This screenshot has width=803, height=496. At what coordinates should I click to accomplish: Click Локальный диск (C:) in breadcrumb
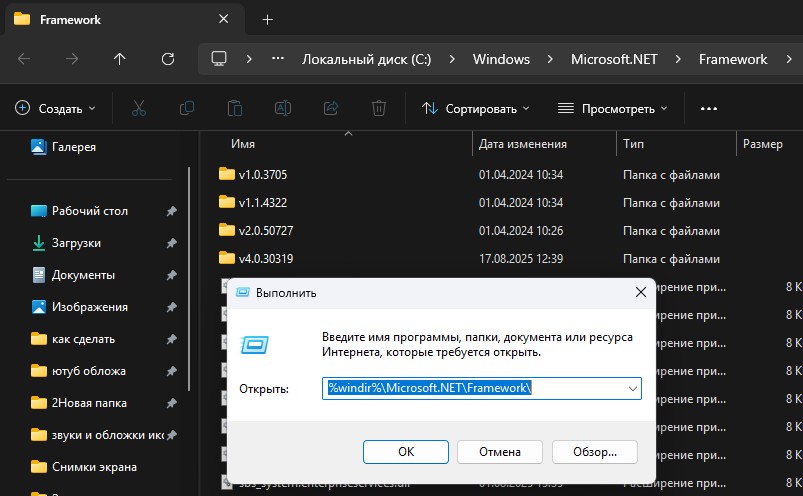(366, 59)
